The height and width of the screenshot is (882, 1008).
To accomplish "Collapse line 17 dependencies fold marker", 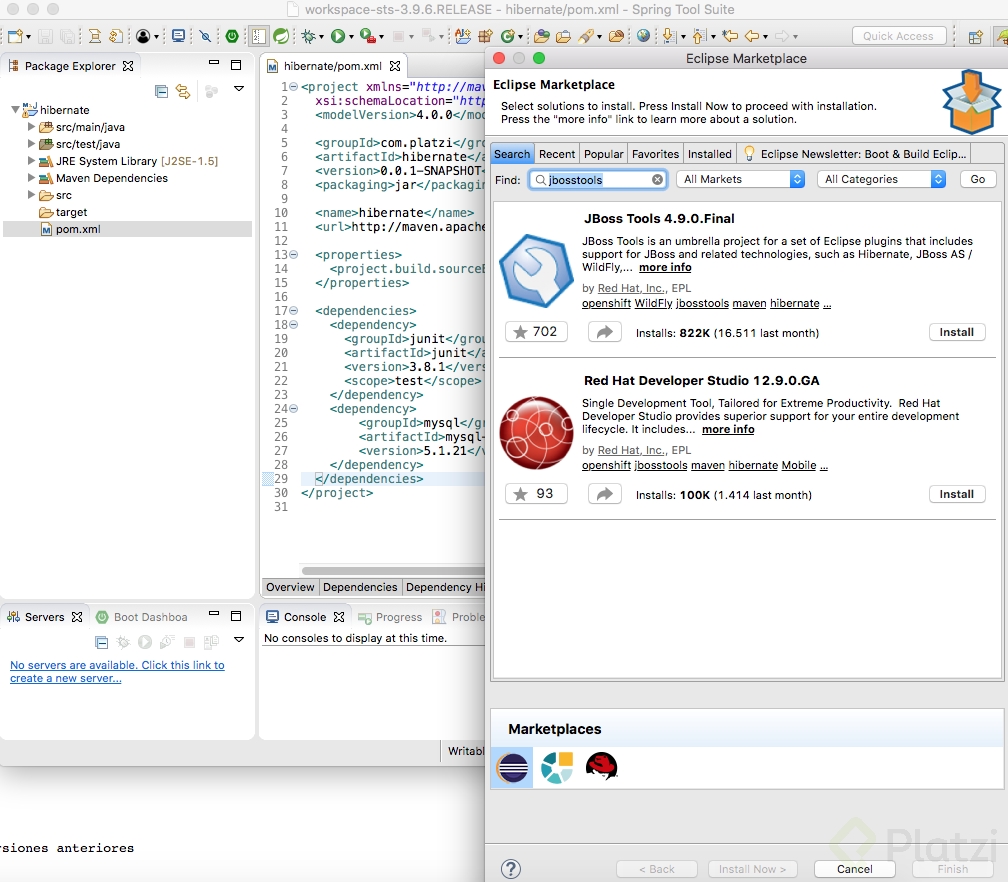I will tap(292, 311).
